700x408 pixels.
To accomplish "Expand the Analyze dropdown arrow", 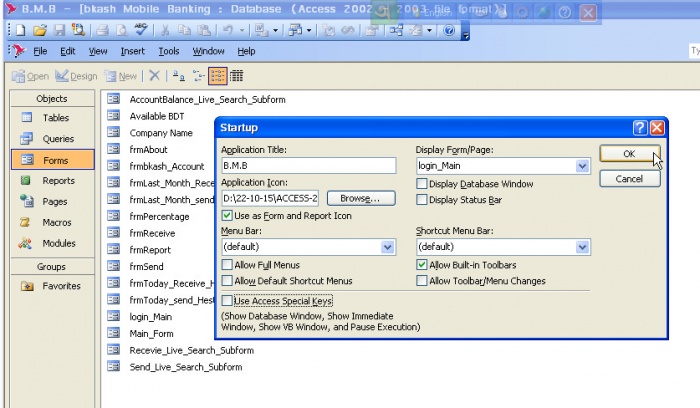I will coord(308,30).
